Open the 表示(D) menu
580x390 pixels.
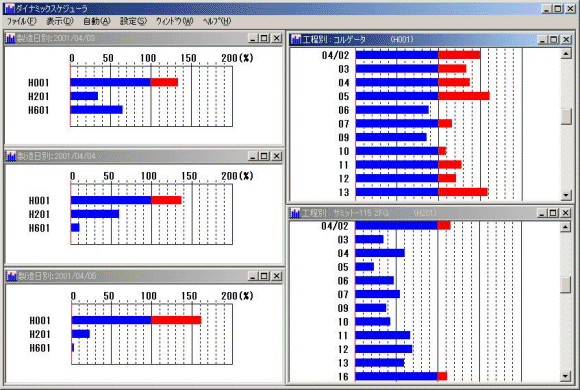click(59, 21)
